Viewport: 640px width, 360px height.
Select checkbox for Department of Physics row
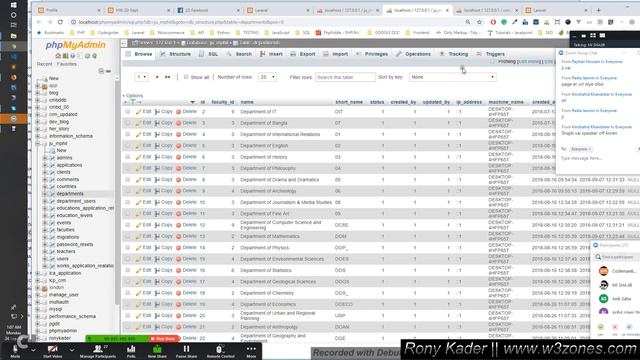(x=128, y=248)
